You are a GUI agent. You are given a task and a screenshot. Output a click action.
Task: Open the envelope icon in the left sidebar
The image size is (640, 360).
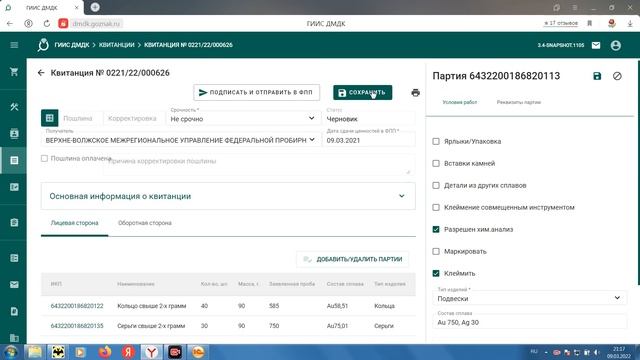(x=14, y=284)
